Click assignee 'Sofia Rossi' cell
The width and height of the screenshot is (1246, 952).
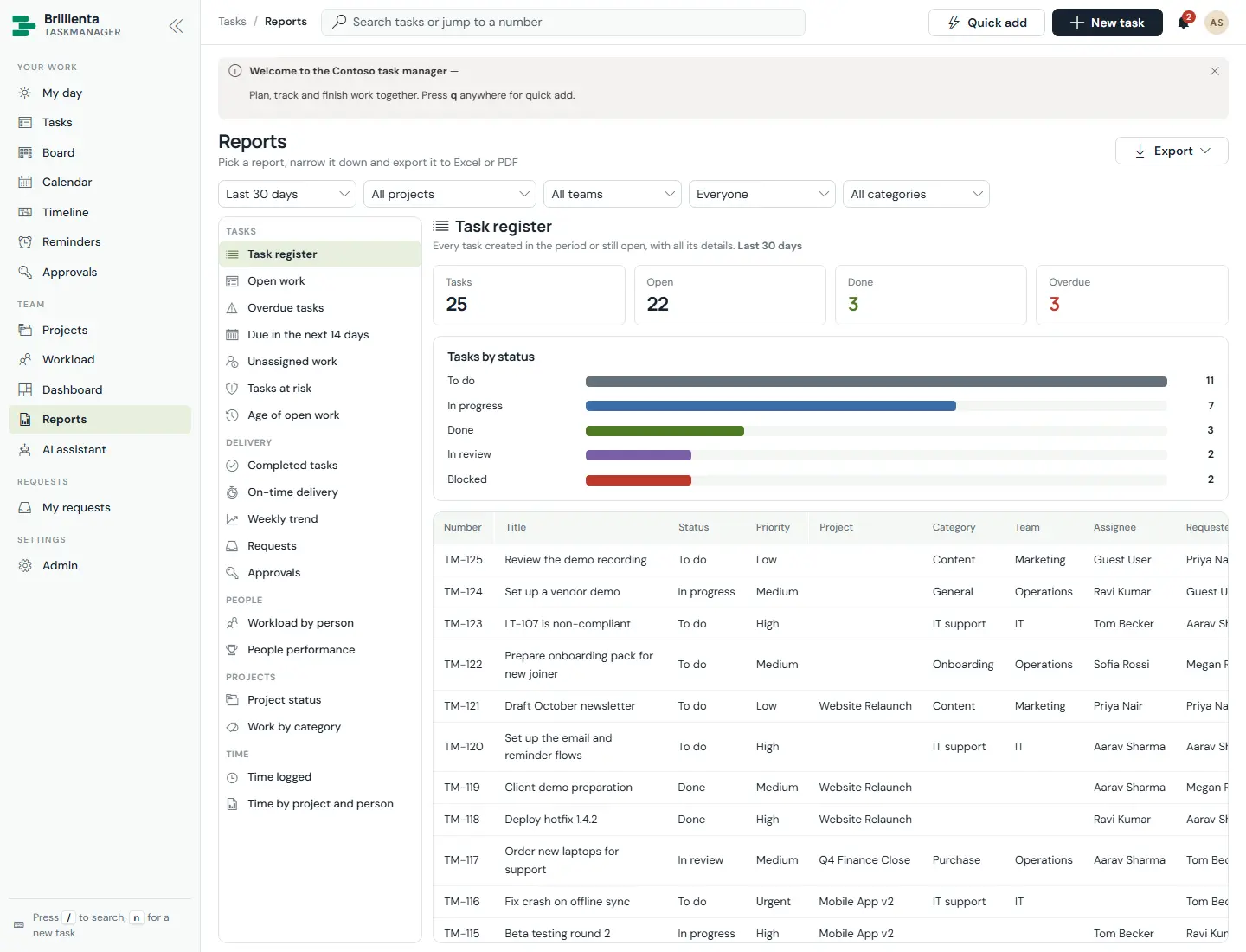[x=1121, y=665]
